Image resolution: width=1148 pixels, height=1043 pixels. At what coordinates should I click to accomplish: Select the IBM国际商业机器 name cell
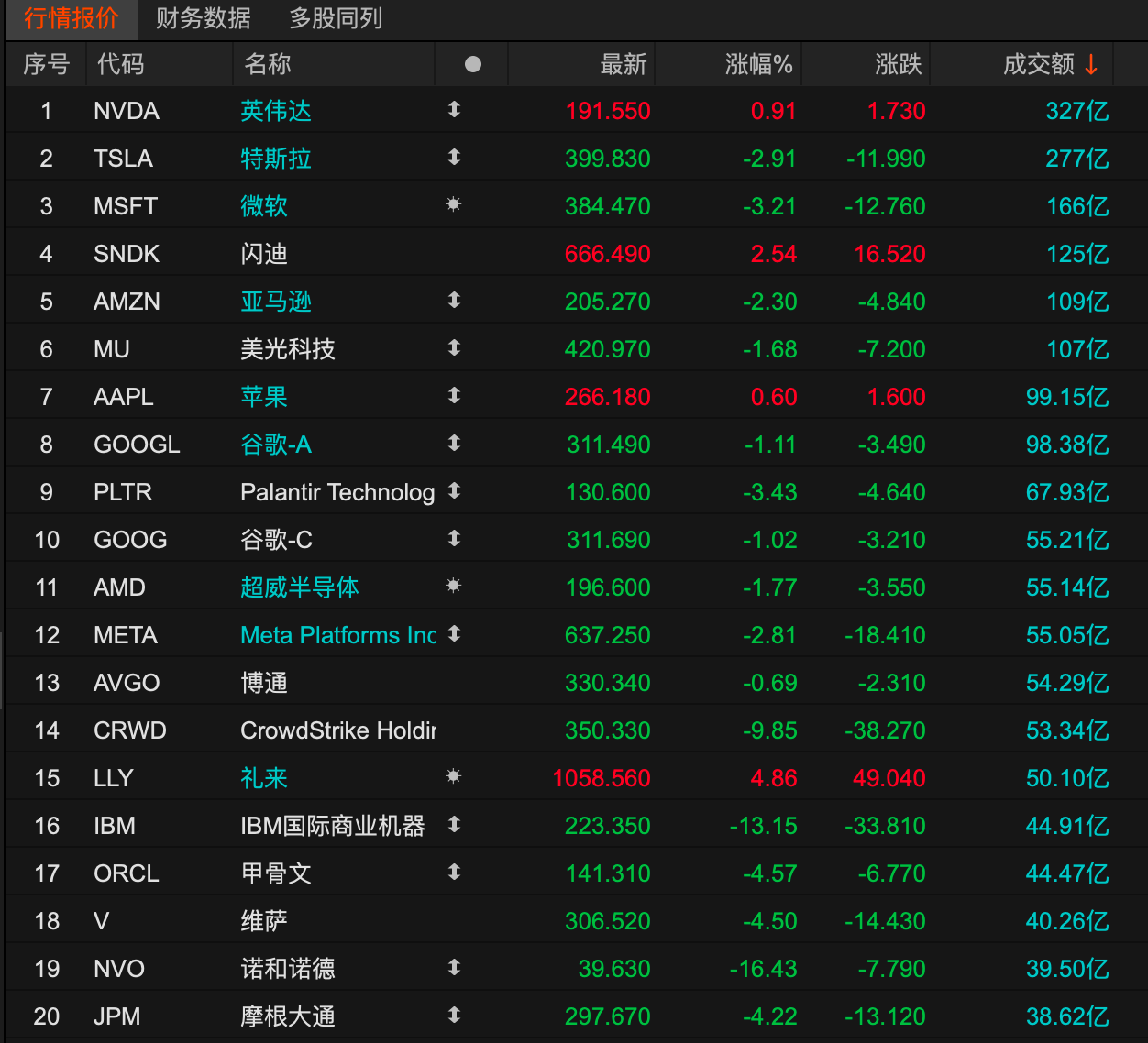pyautogui.click(x=333, y=826)
